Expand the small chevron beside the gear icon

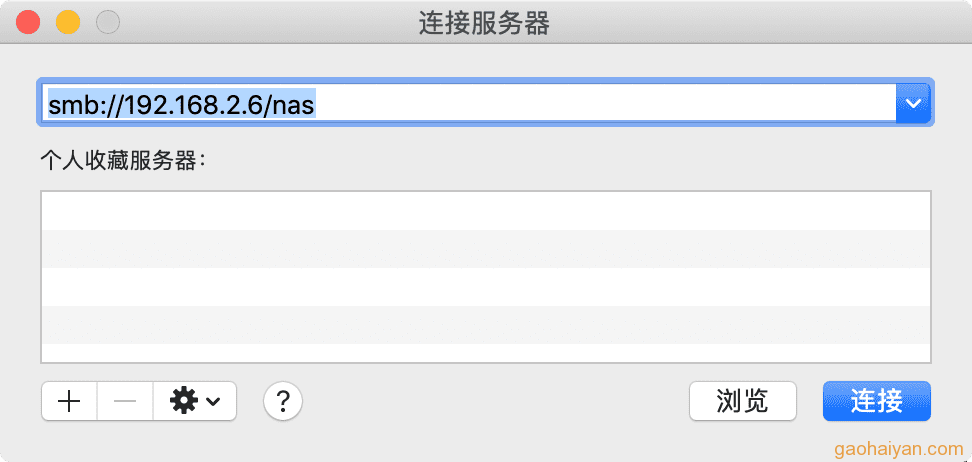(213, 402)
